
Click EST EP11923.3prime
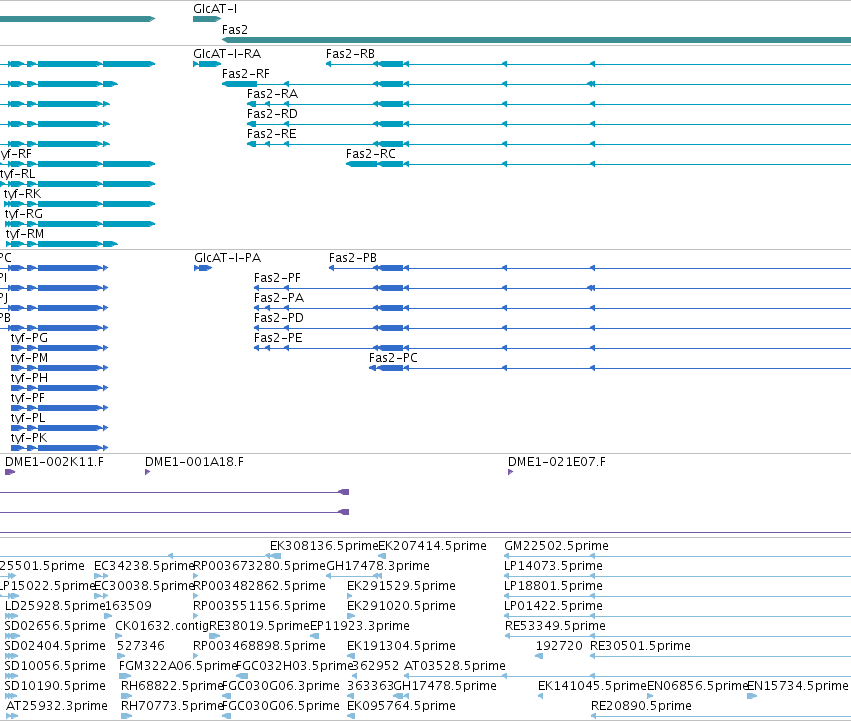pos(359,626)
